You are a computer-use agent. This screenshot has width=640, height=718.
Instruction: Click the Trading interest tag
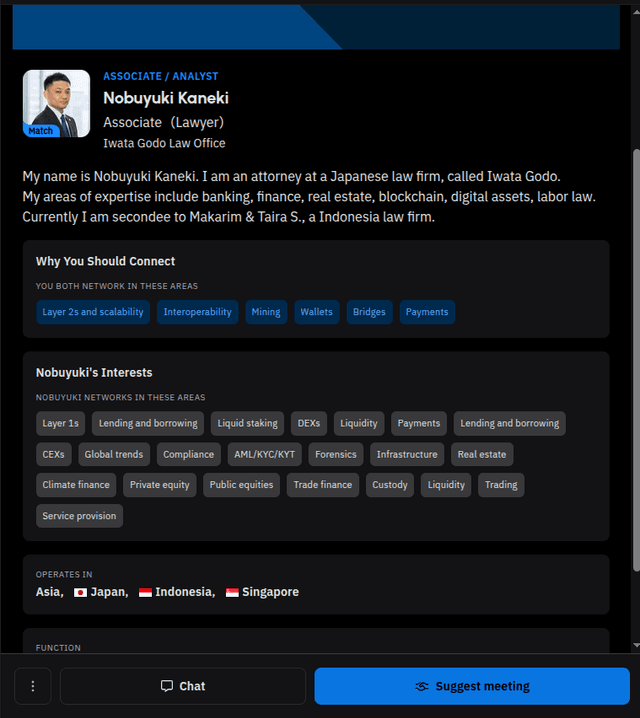click(501, 485)
